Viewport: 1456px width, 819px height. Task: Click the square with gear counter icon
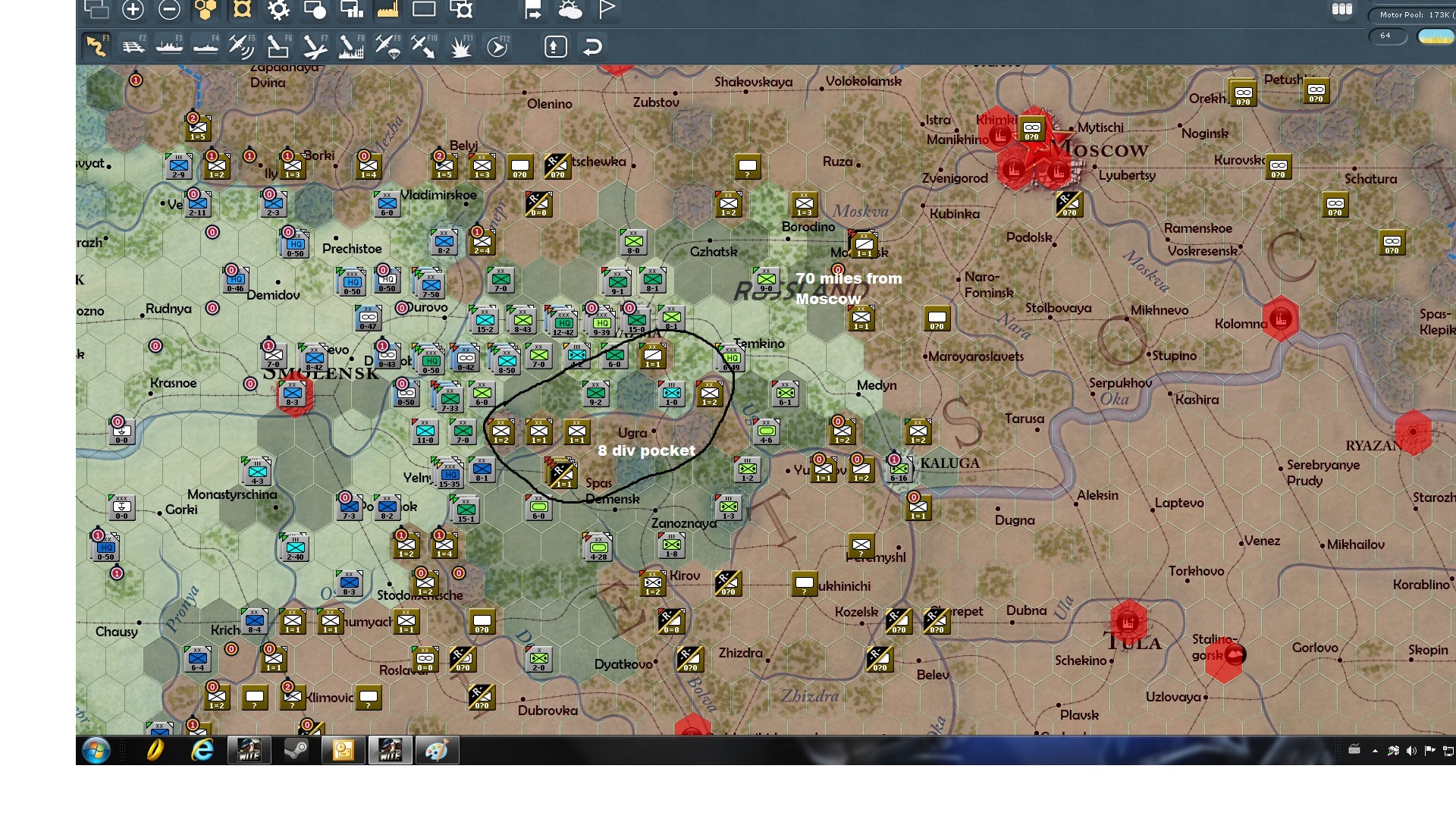(x=460, y=9)
